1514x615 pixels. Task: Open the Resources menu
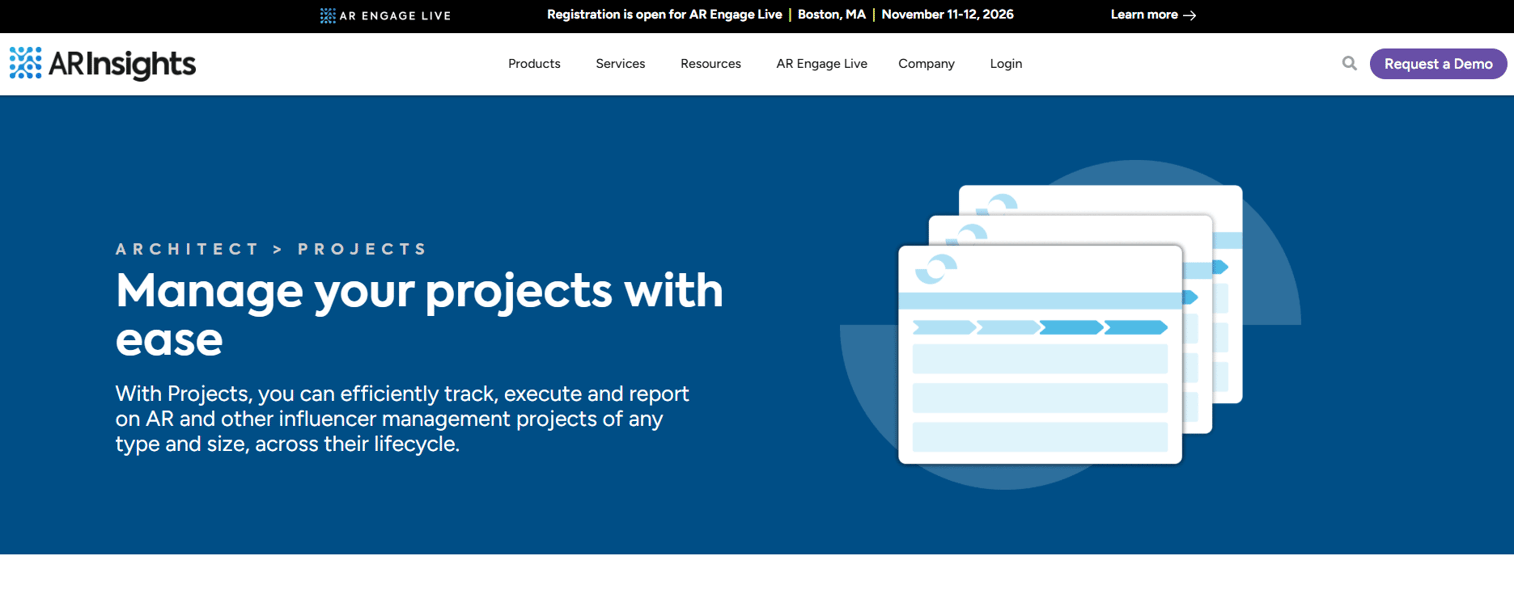711,63
